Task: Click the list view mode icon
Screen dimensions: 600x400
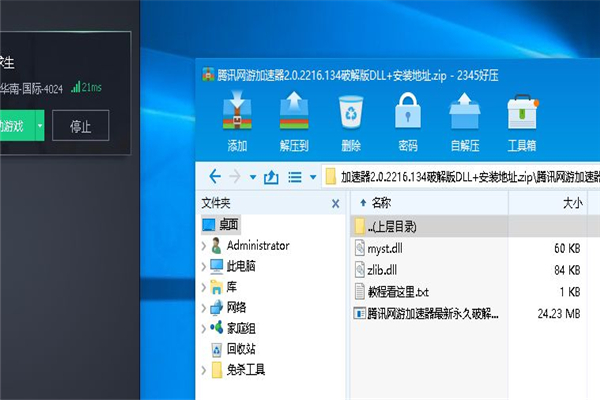Action: 295,177
